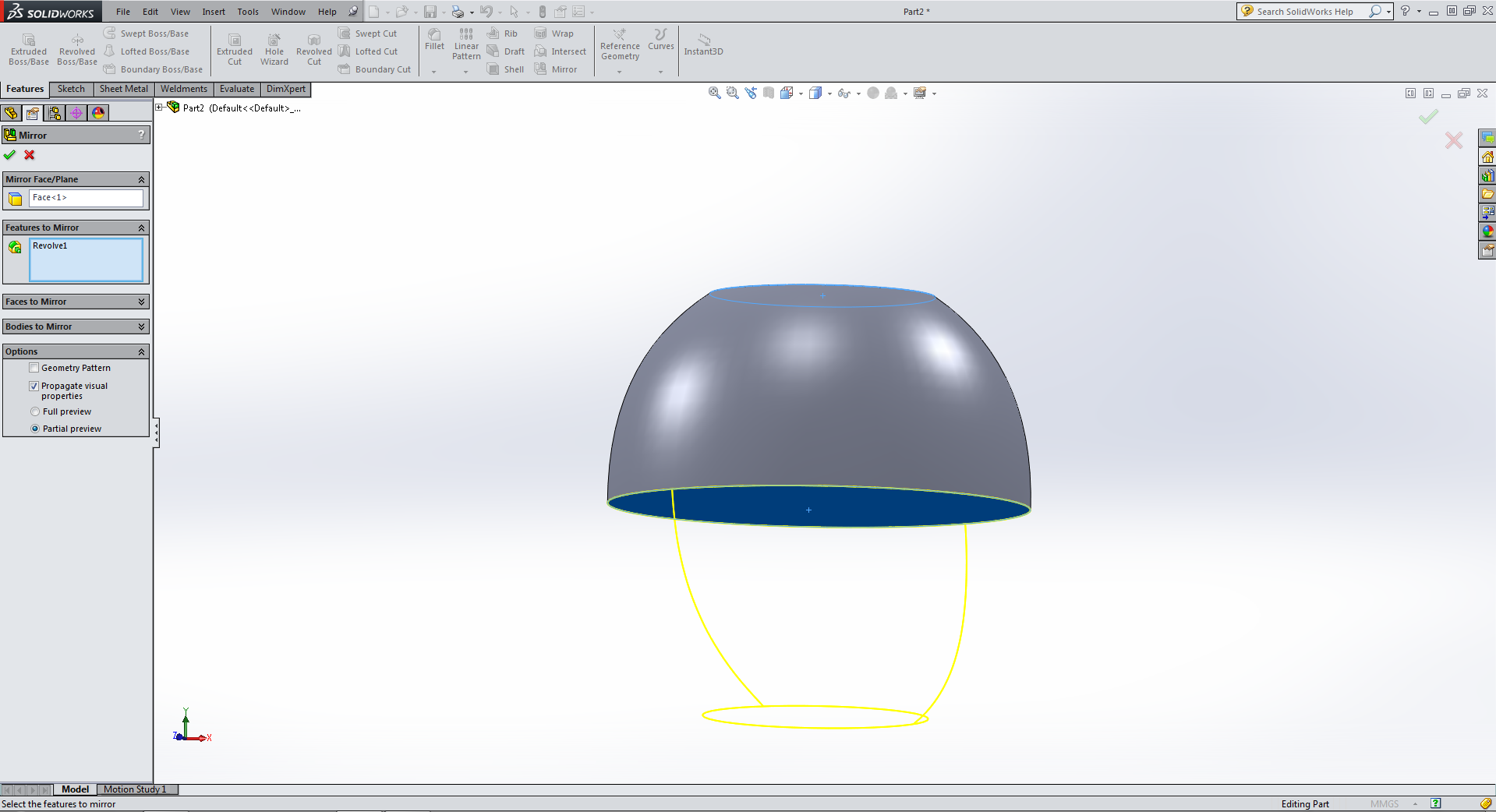Open the Curves tool
This screenshot has height=812, width=1496.
click(661, 40)
